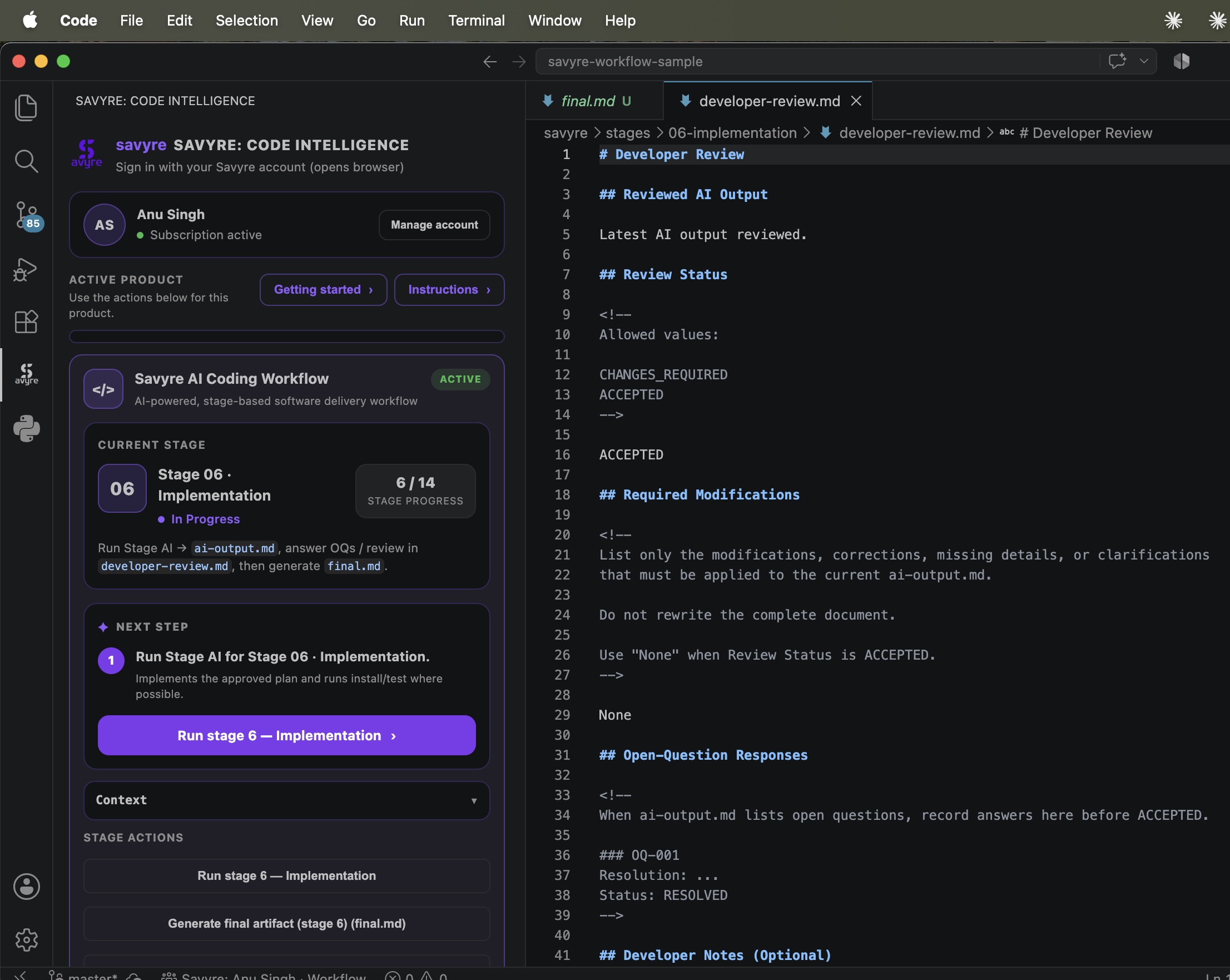The width and height of the screenshot is (1230, 980).
Task: Switch to the final.md tab
Action: tap(594, 101)
